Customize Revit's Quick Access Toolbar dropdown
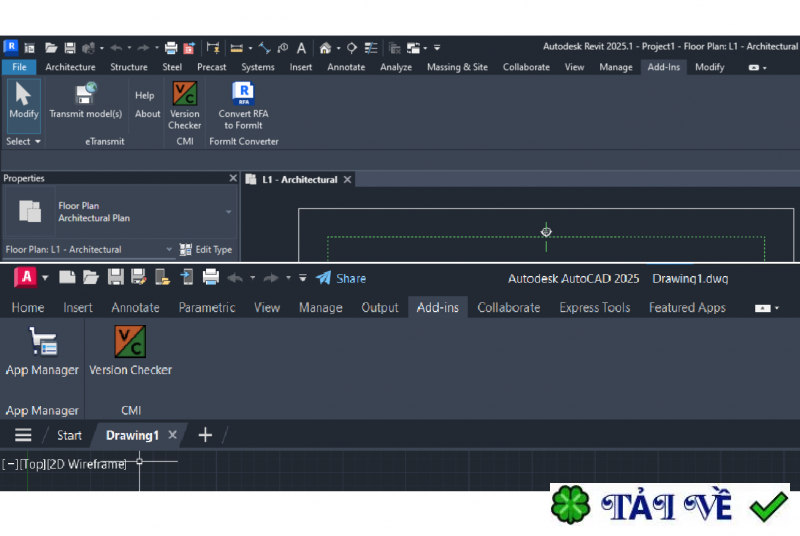This screenshot has height=536, width=800. click(x=437, y=48)
